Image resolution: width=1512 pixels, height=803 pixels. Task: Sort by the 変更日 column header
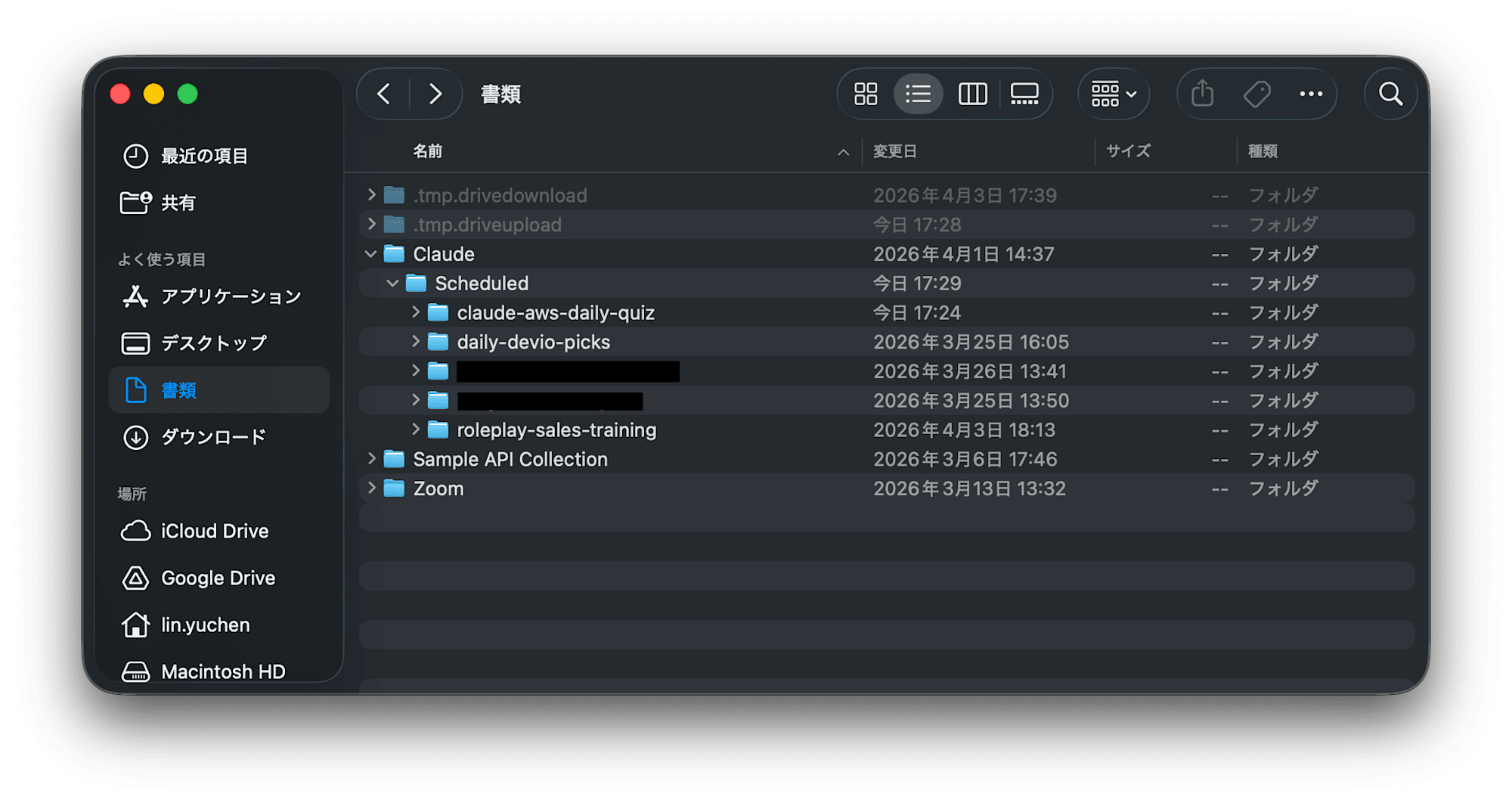click(895, 150)
